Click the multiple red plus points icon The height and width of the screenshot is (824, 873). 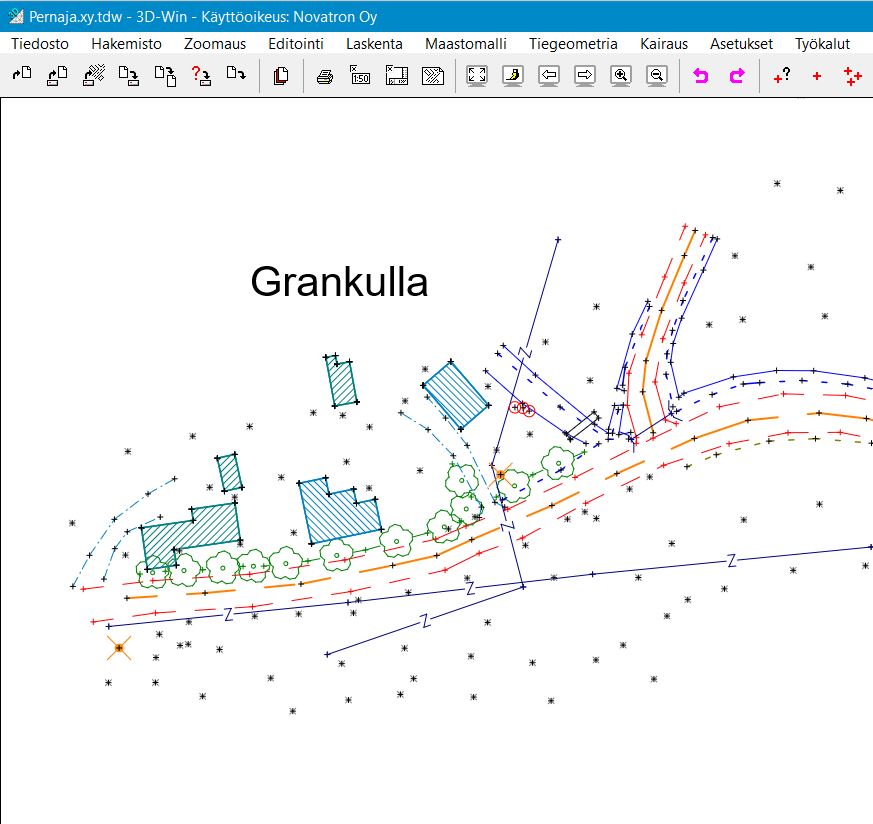(x=852, y=76)
